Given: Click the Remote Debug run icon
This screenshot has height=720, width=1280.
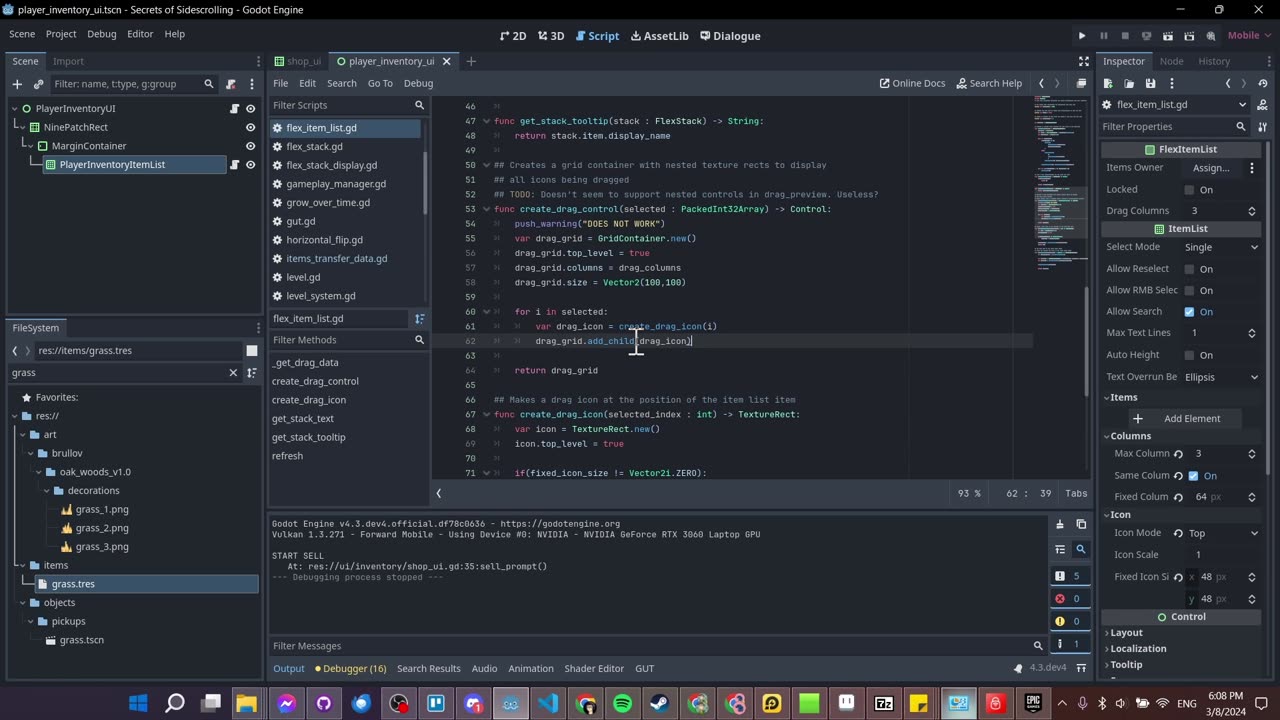Looking at the screenshot, I should (x=1146, y=36).
